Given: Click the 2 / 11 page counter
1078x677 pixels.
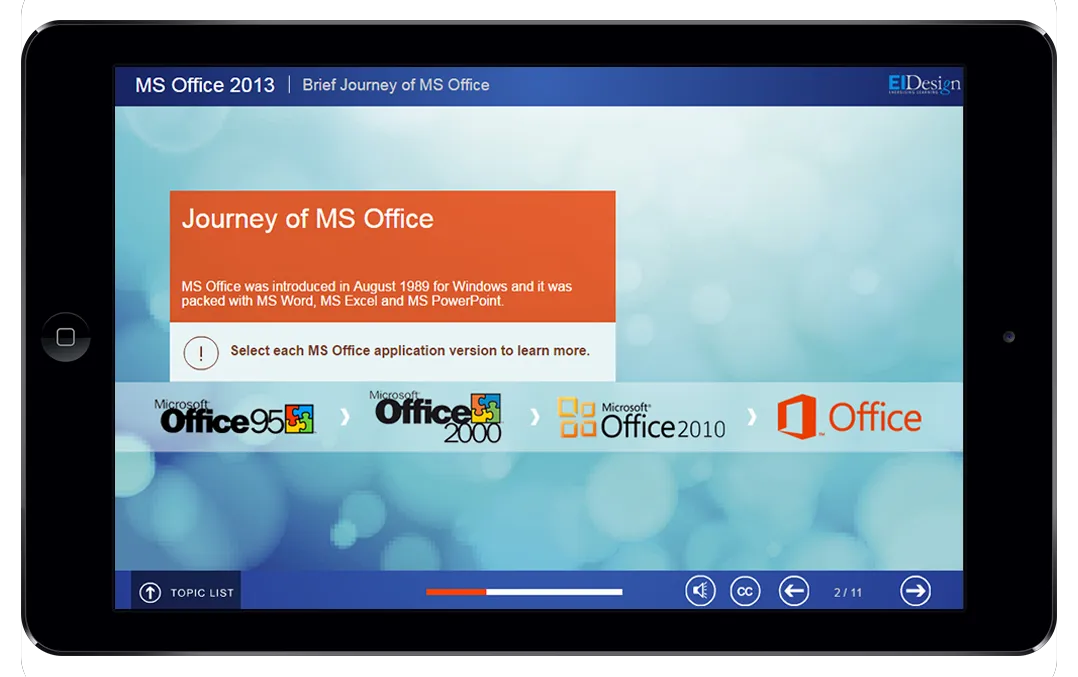Looking at the screenshot, I should [x=848, y=592].
